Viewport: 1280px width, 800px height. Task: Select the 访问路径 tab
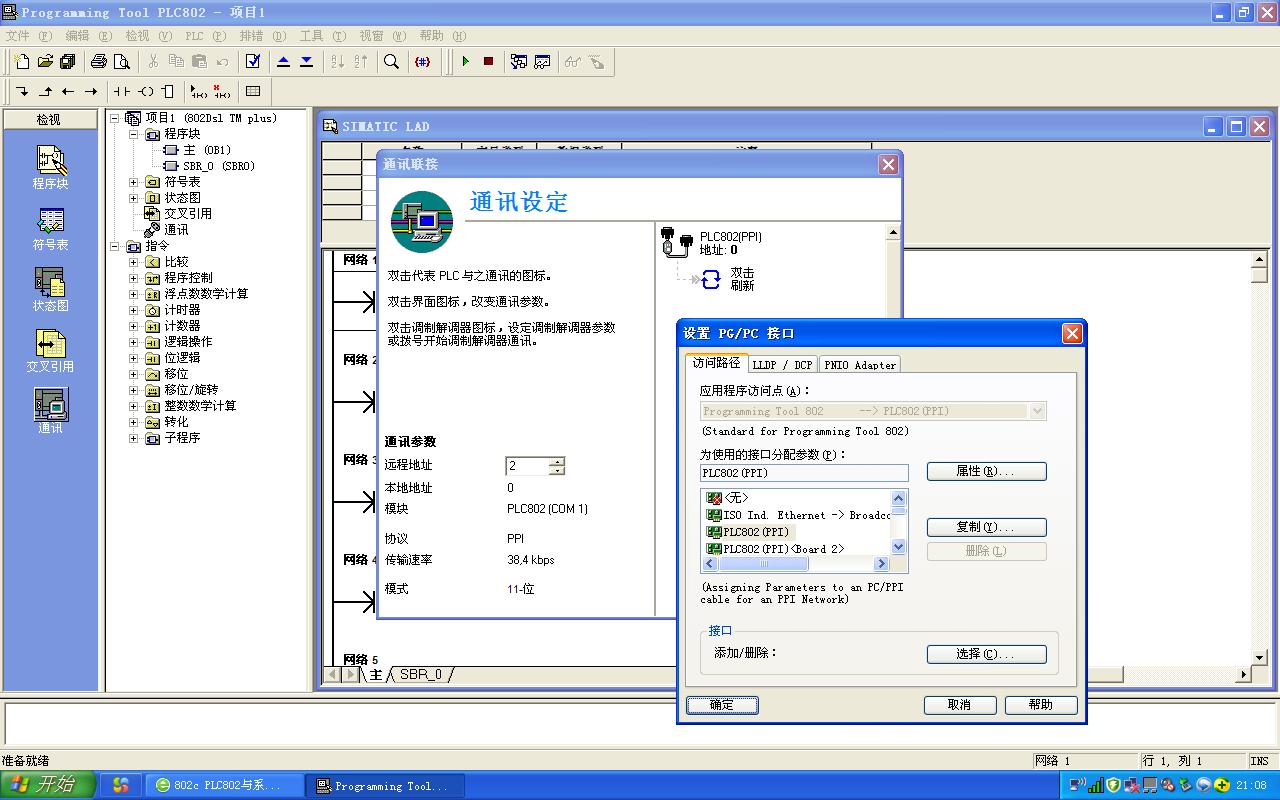click(716, 363)
